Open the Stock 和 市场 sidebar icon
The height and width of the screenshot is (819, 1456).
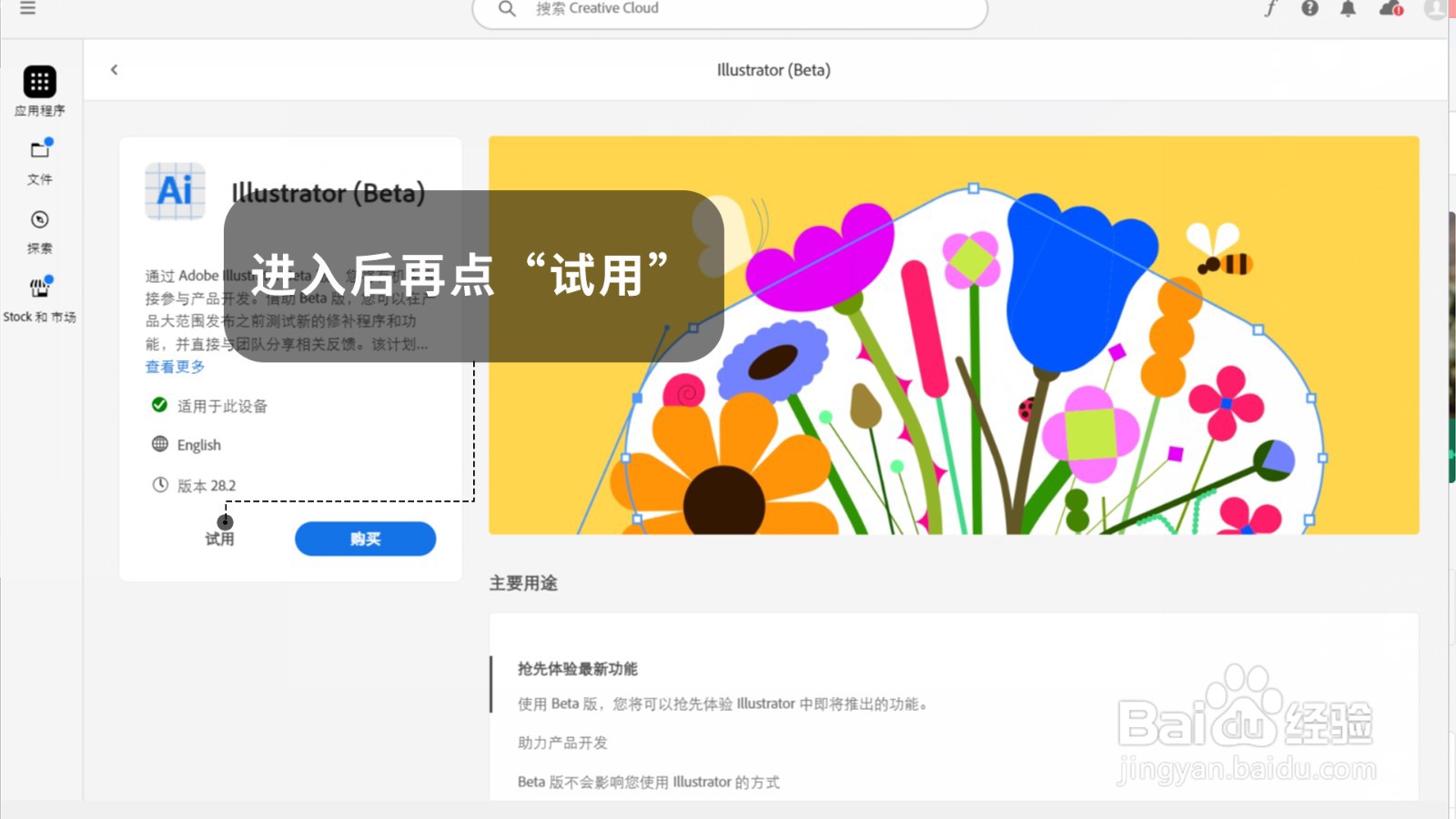[39, 288]
